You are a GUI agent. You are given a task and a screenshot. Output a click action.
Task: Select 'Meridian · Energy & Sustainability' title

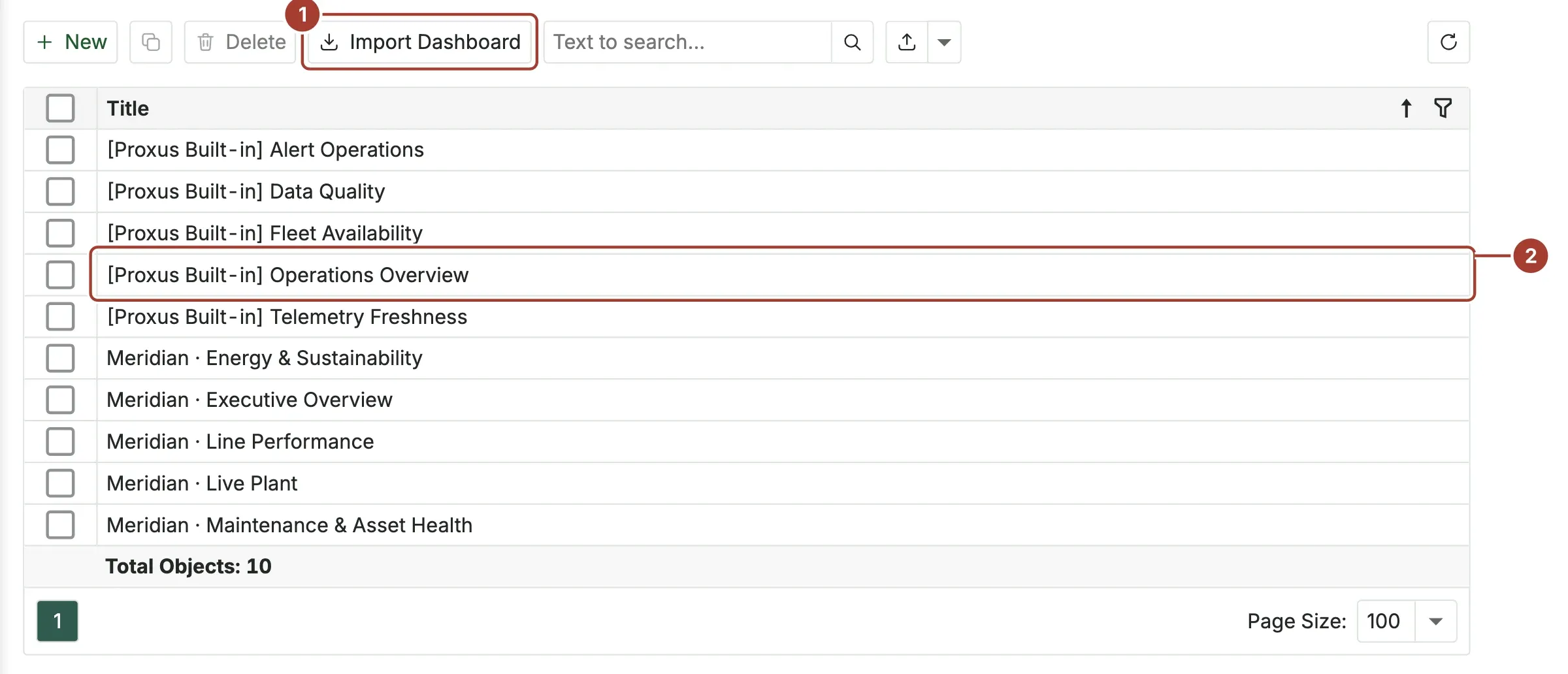(265, 359)
